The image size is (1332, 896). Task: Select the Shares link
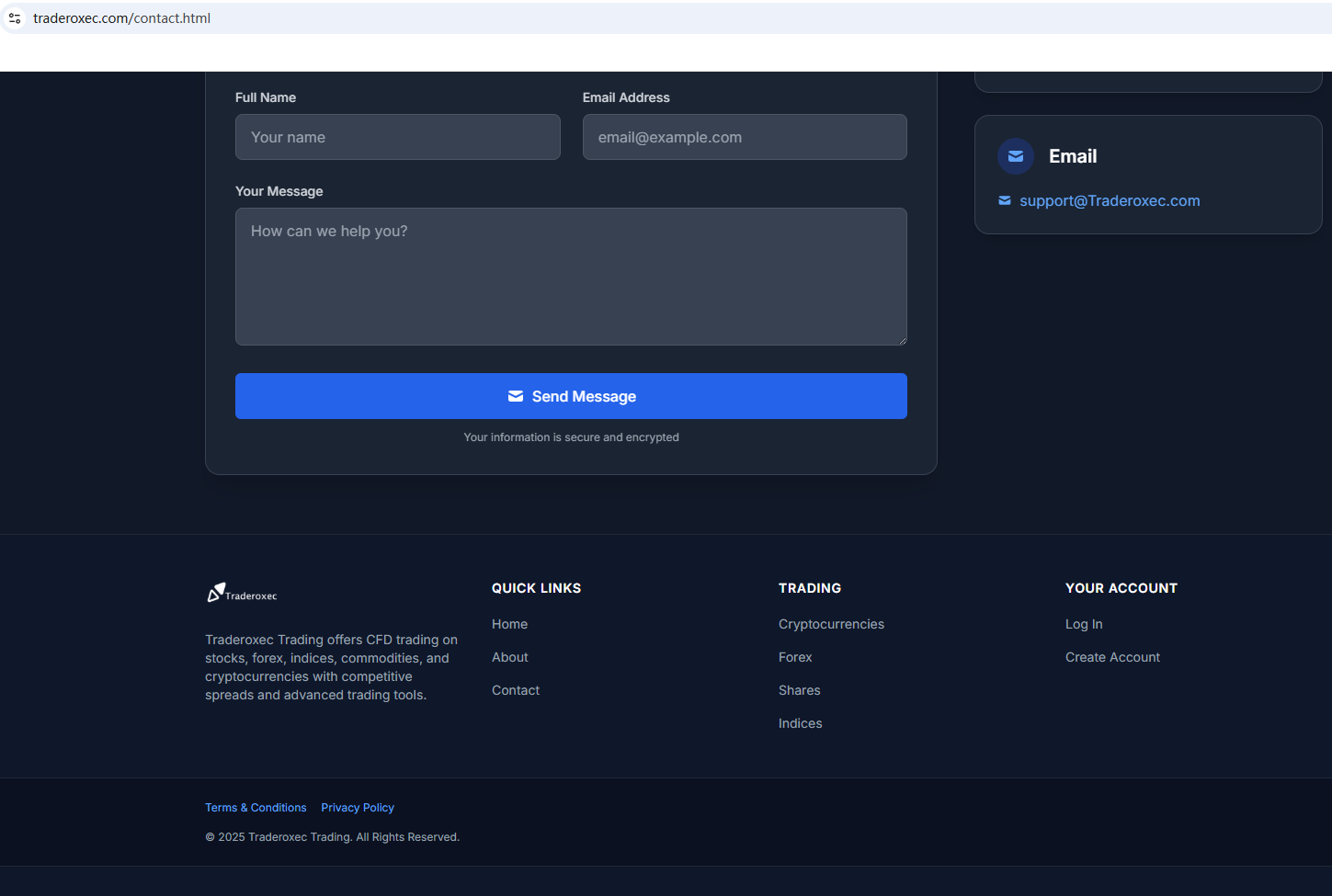coord(799,690)
